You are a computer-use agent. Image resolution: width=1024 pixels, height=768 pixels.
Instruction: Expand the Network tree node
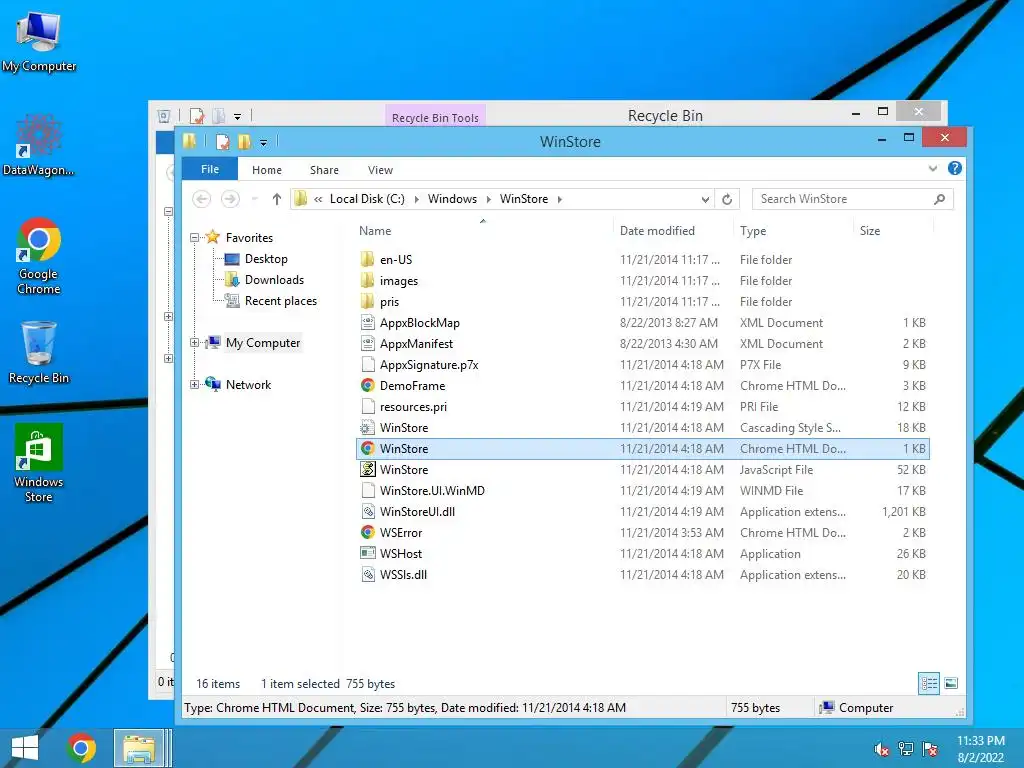(x=195, y=385)
